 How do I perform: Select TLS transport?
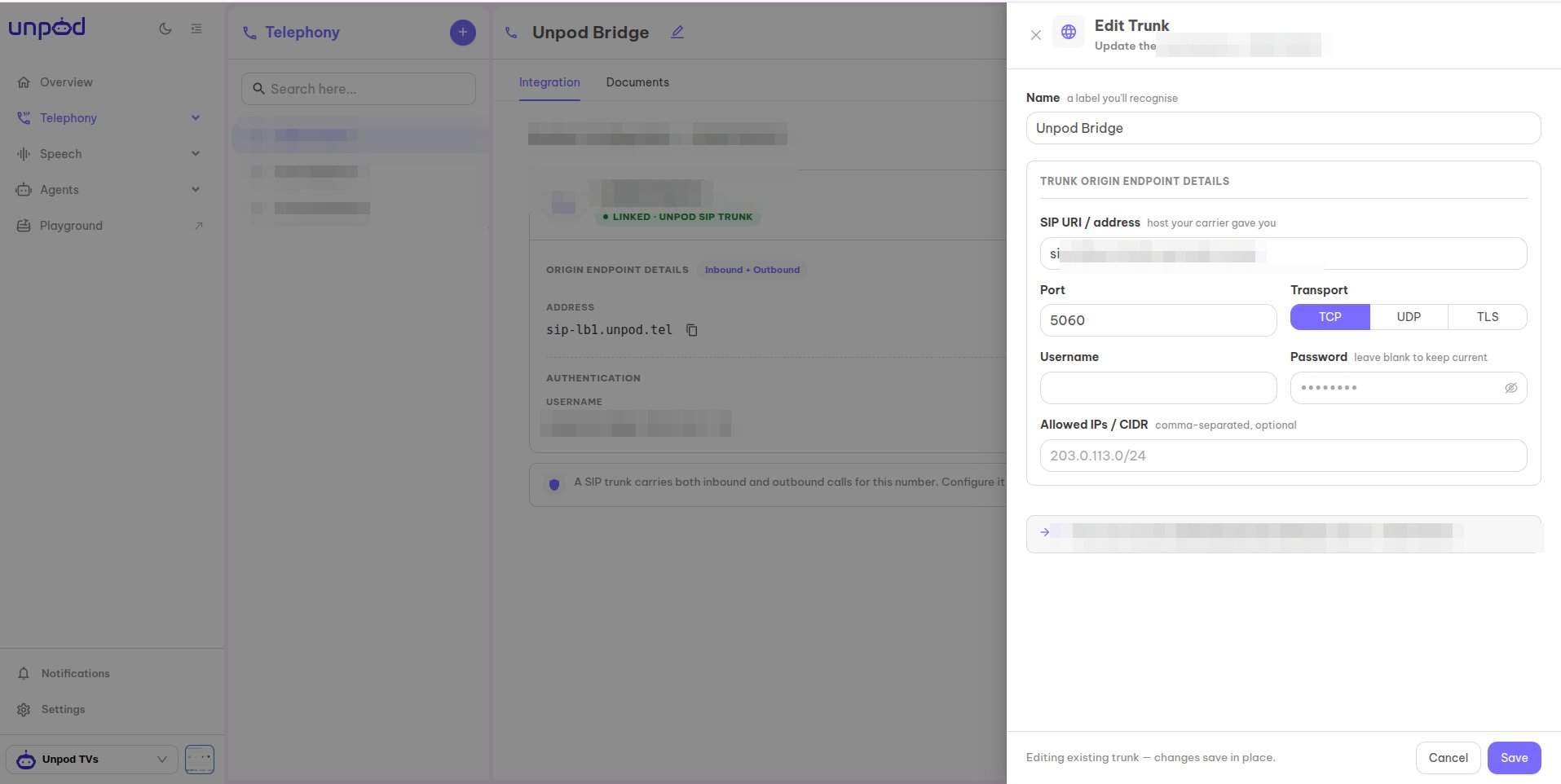pos(1488,317)
